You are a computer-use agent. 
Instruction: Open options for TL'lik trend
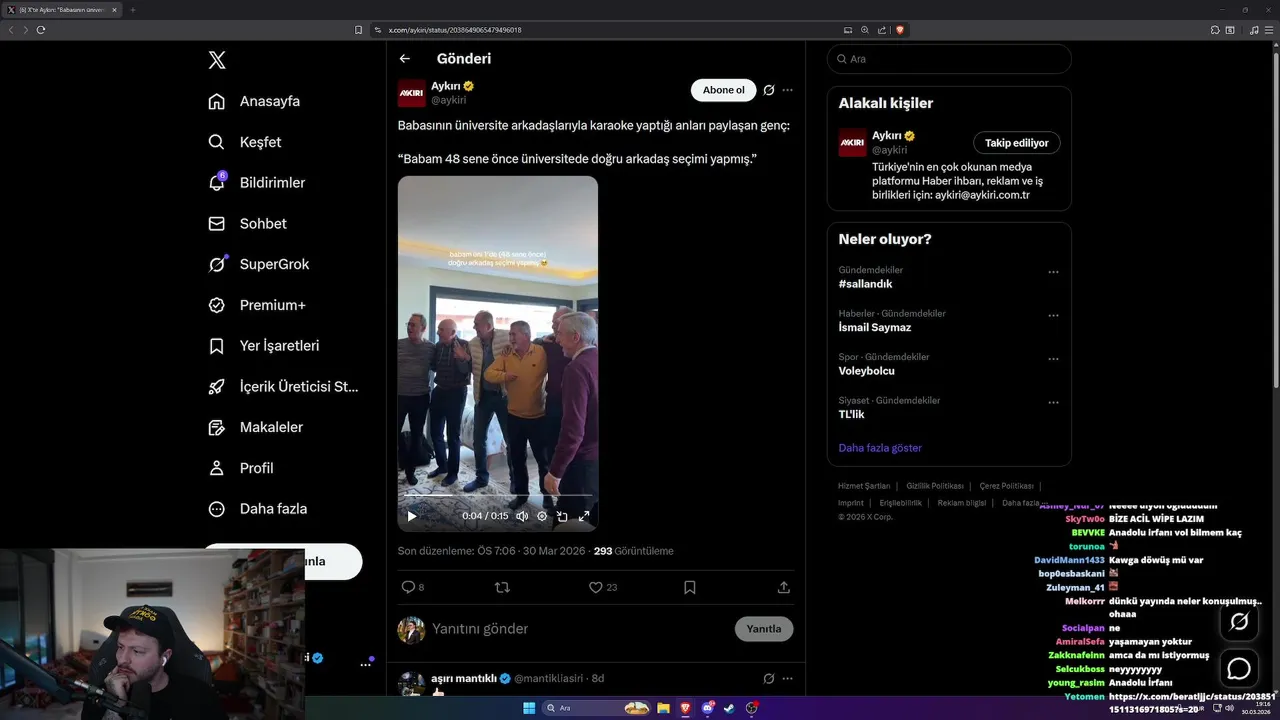click(x=1053, y=402)
